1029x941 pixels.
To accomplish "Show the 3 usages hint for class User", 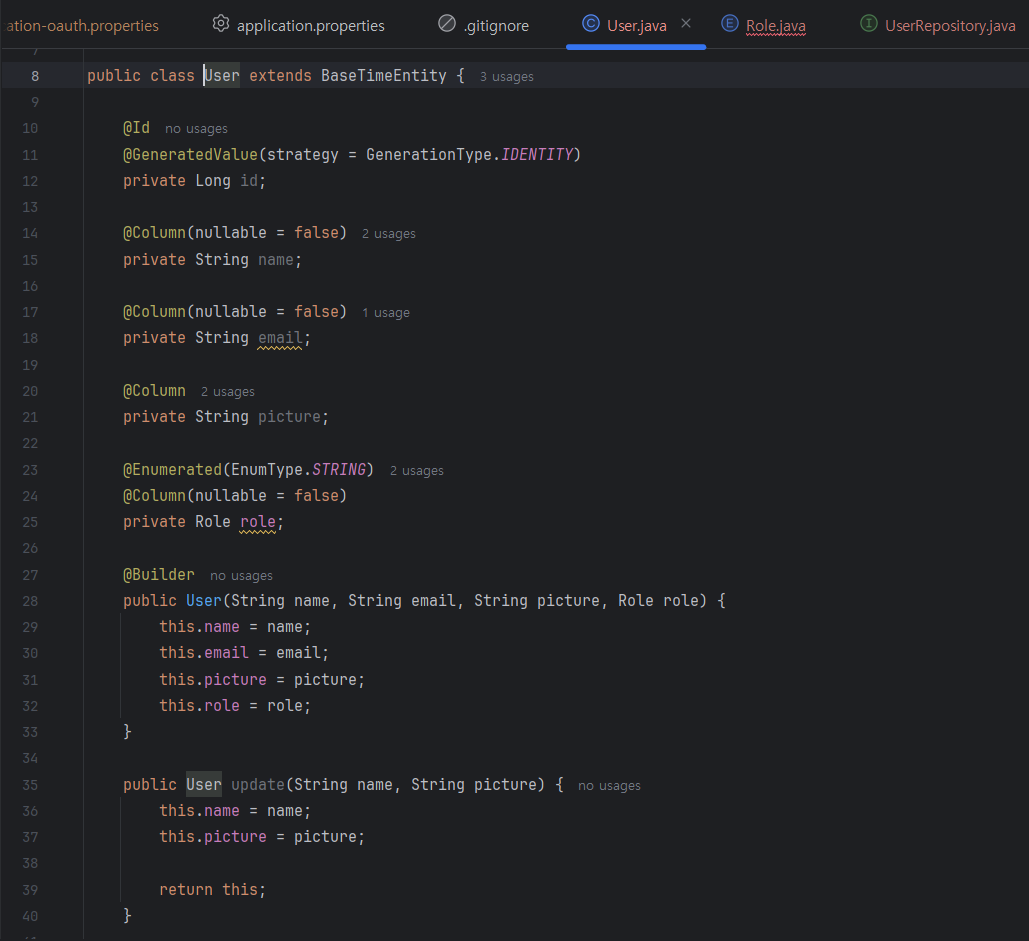I will coord(506,77).
